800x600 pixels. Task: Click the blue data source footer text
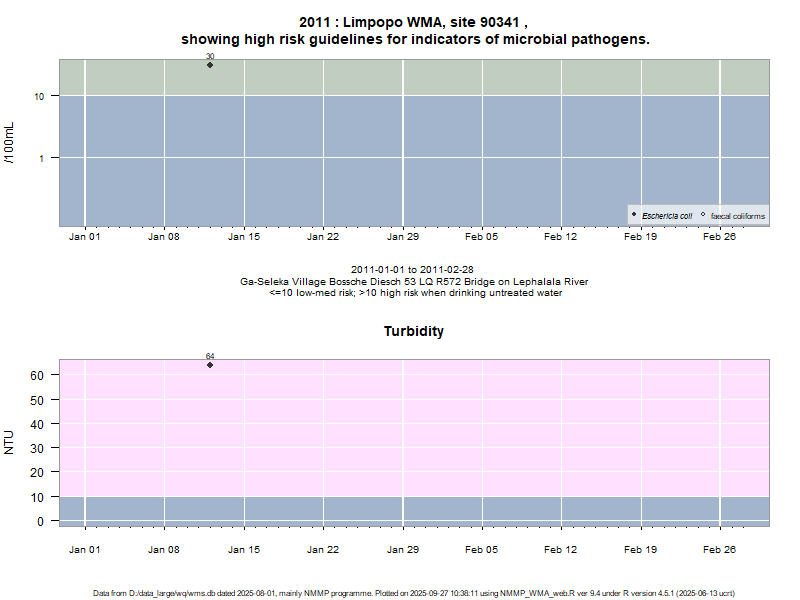[x=414, y=593]
